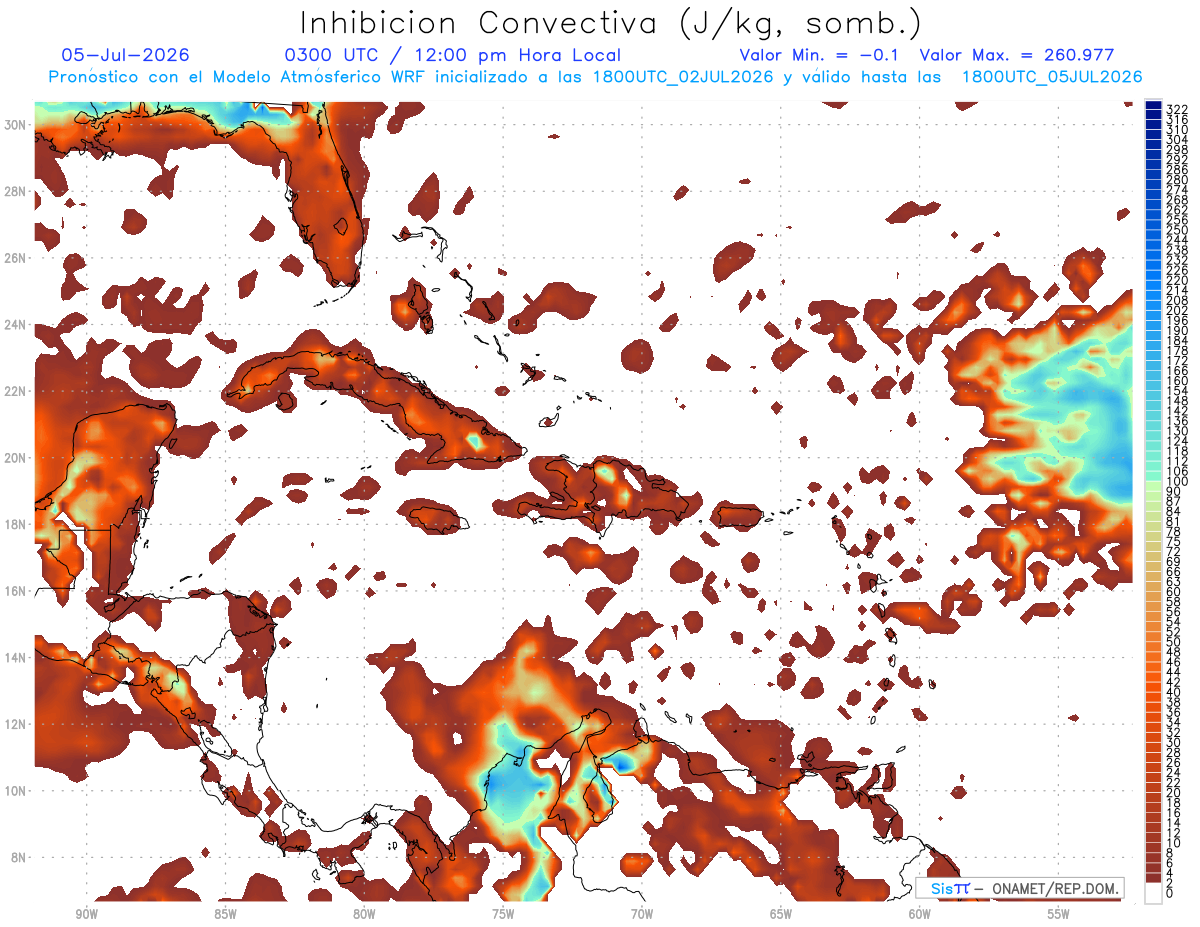Click the 'Valor Max. = 260.977' readout
The width and height of the screenshot is (1200, 927).
tap(1016, 56)
